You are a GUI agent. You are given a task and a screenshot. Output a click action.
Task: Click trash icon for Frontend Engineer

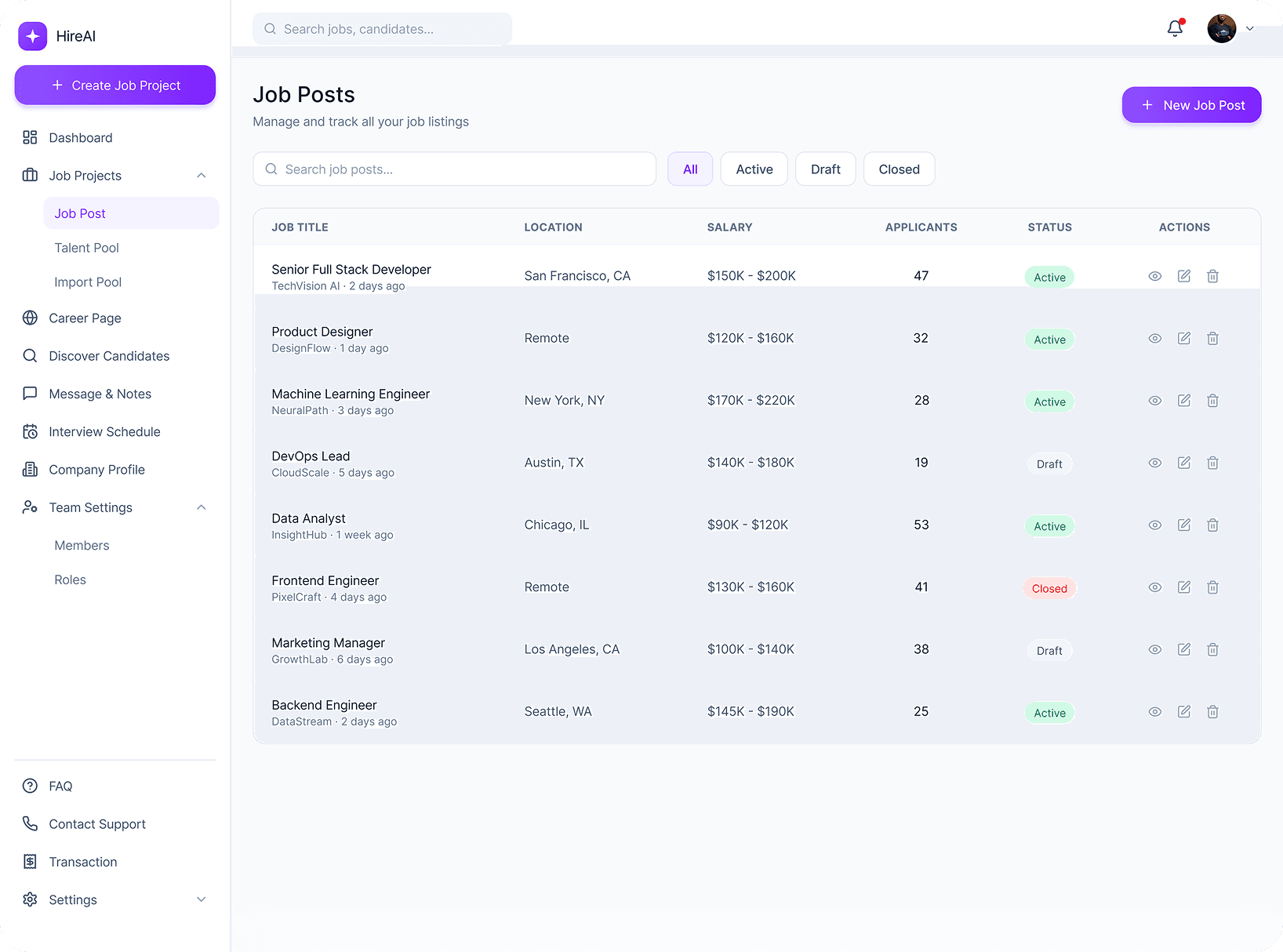click(1212, 587)
